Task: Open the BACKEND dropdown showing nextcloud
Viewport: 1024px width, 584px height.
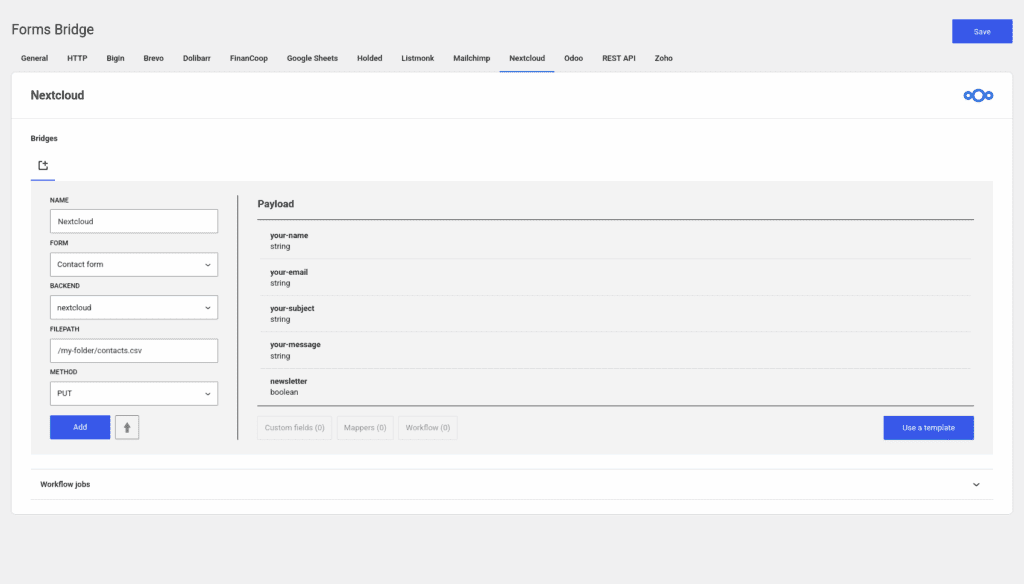Action: click(133, 307)
